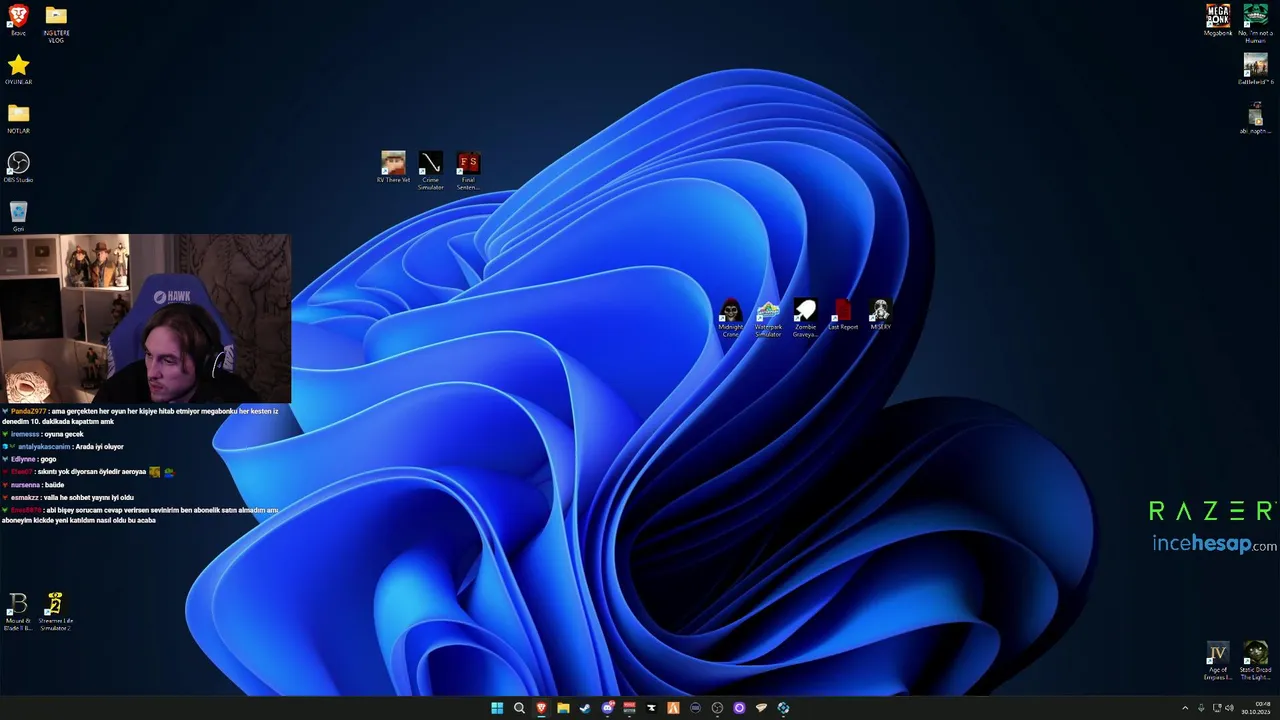Viewport: 1280px width, 720px height.
Task: Open the Windows Start menu
Action: tap(497, 708)
